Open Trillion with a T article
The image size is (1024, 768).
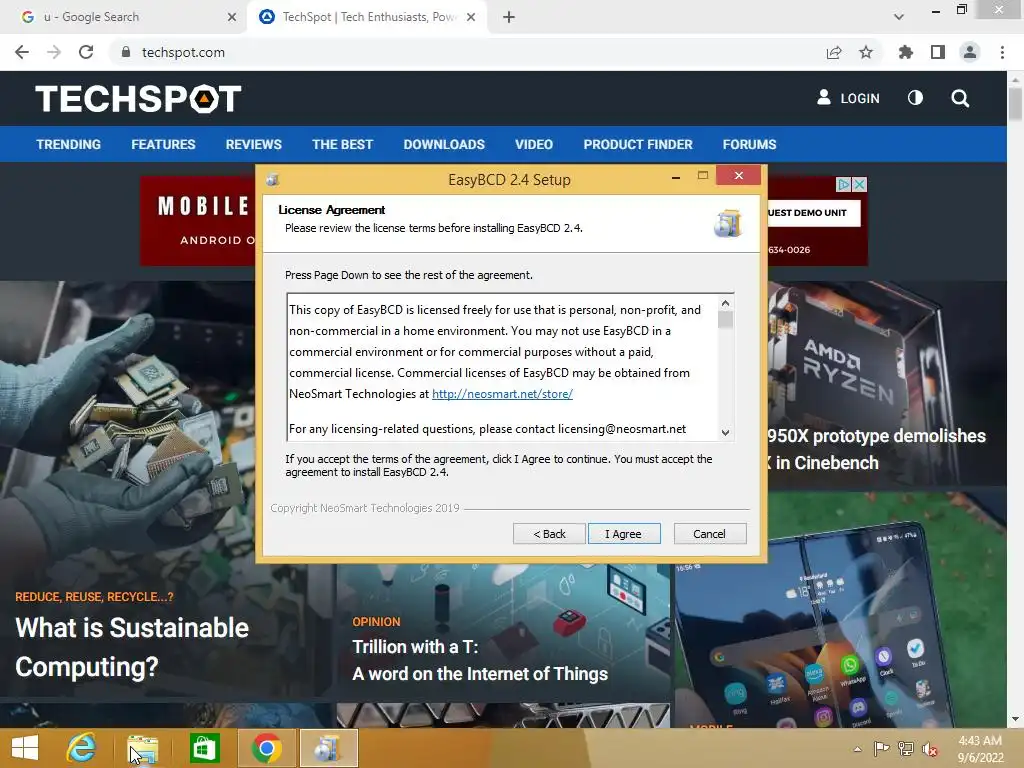coord(480,660)
